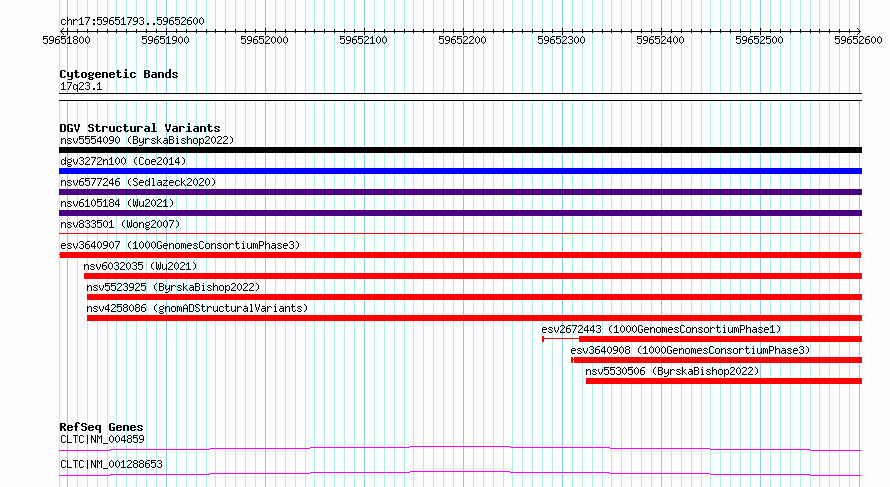Image resolution: width=890 pixels, height=487 pixels.
Task: Open variant esv2672443 (1000GenomesConsortiumPhase1) label
Action: pyautogui.click(x=661, y=329)
